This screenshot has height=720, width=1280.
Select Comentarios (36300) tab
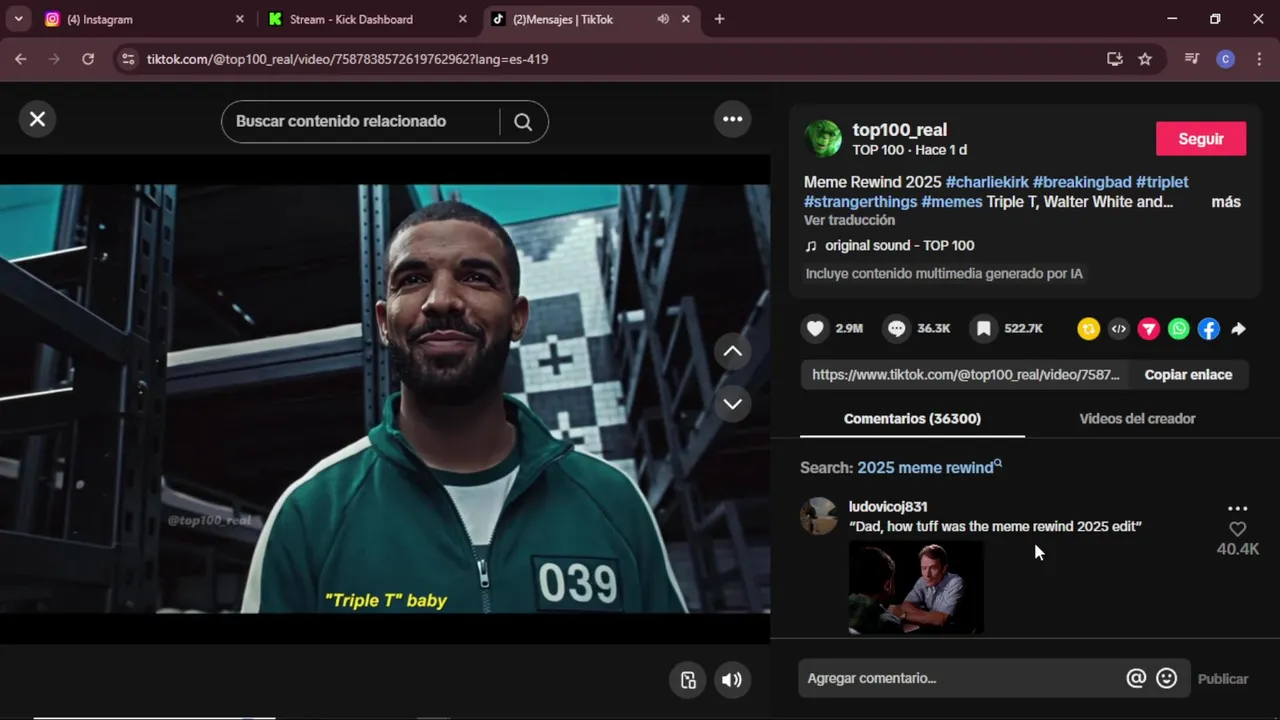pos(912,419)
